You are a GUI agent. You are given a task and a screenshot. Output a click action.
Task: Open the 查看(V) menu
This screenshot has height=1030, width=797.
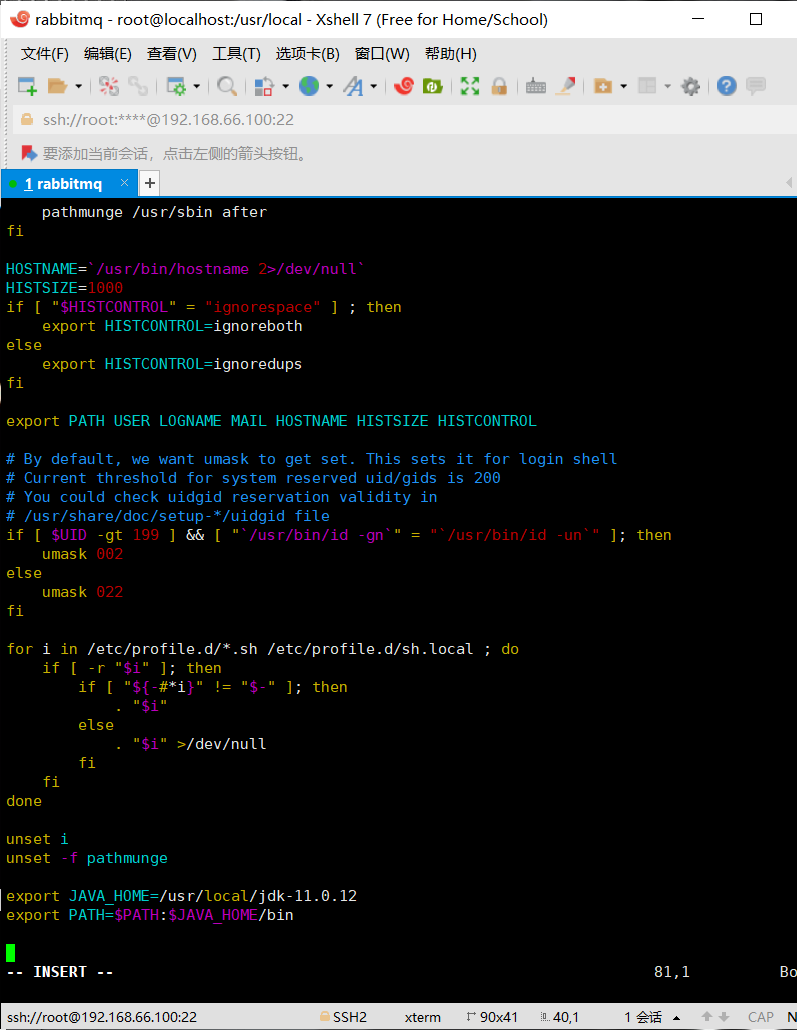point(171,54)
